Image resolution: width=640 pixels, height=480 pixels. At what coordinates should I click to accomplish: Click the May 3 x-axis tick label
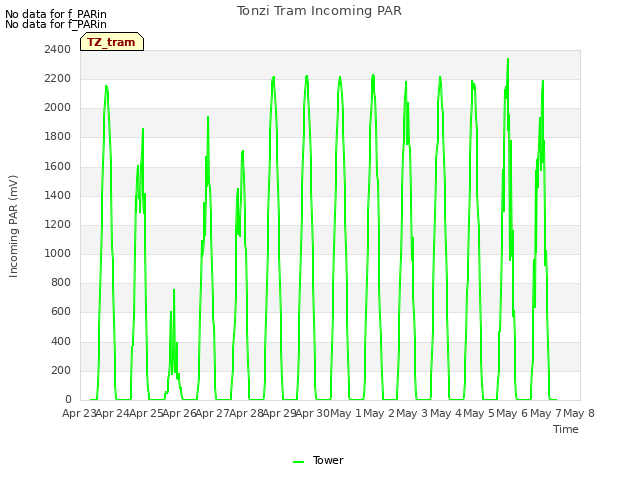(413, 413)
